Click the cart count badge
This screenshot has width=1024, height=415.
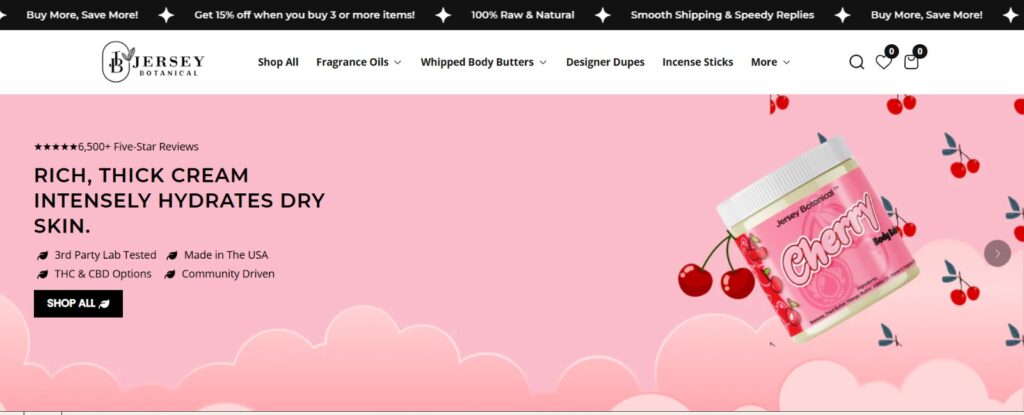click(920, 52)
